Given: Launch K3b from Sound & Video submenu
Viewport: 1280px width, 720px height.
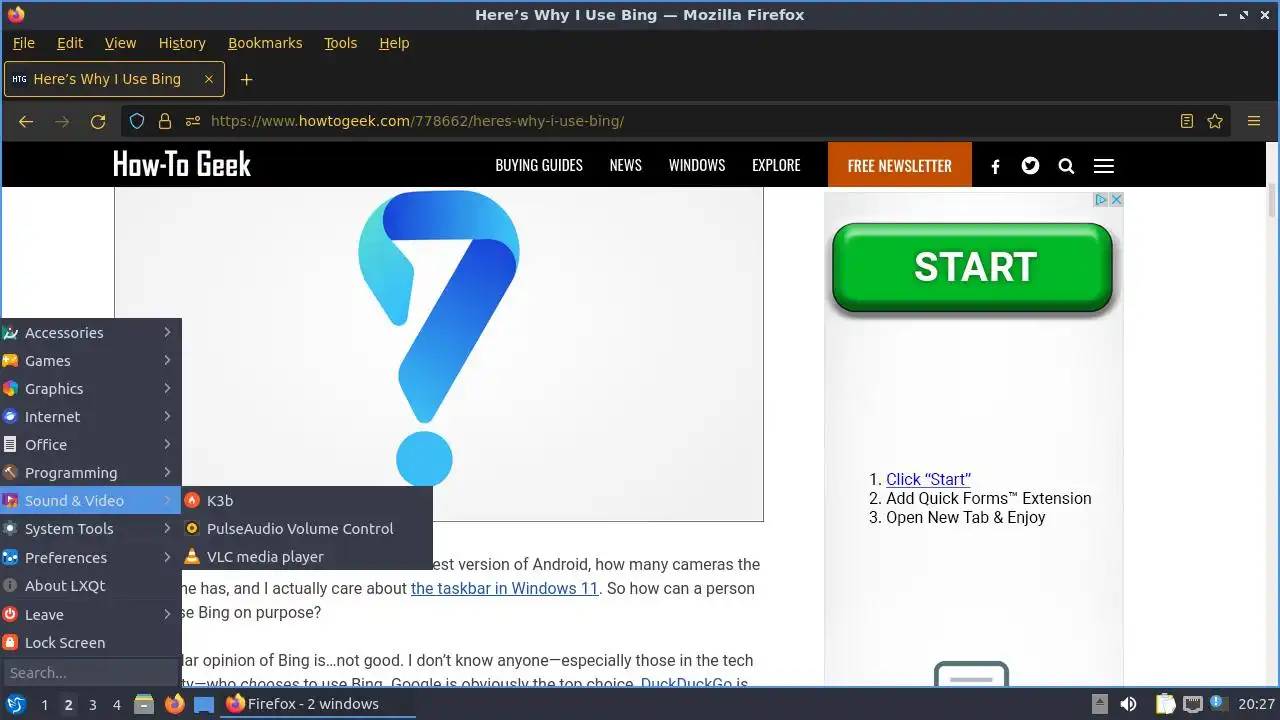Looking at the screenshot, I should (x=307, y=501).
